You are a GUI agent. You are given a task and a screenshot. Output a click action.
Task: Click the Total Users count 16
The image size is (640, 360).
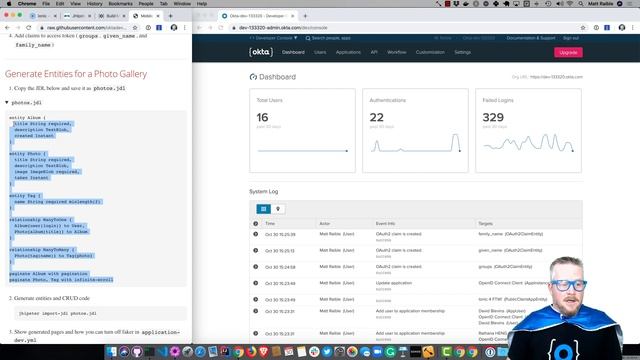pos(262,118)
